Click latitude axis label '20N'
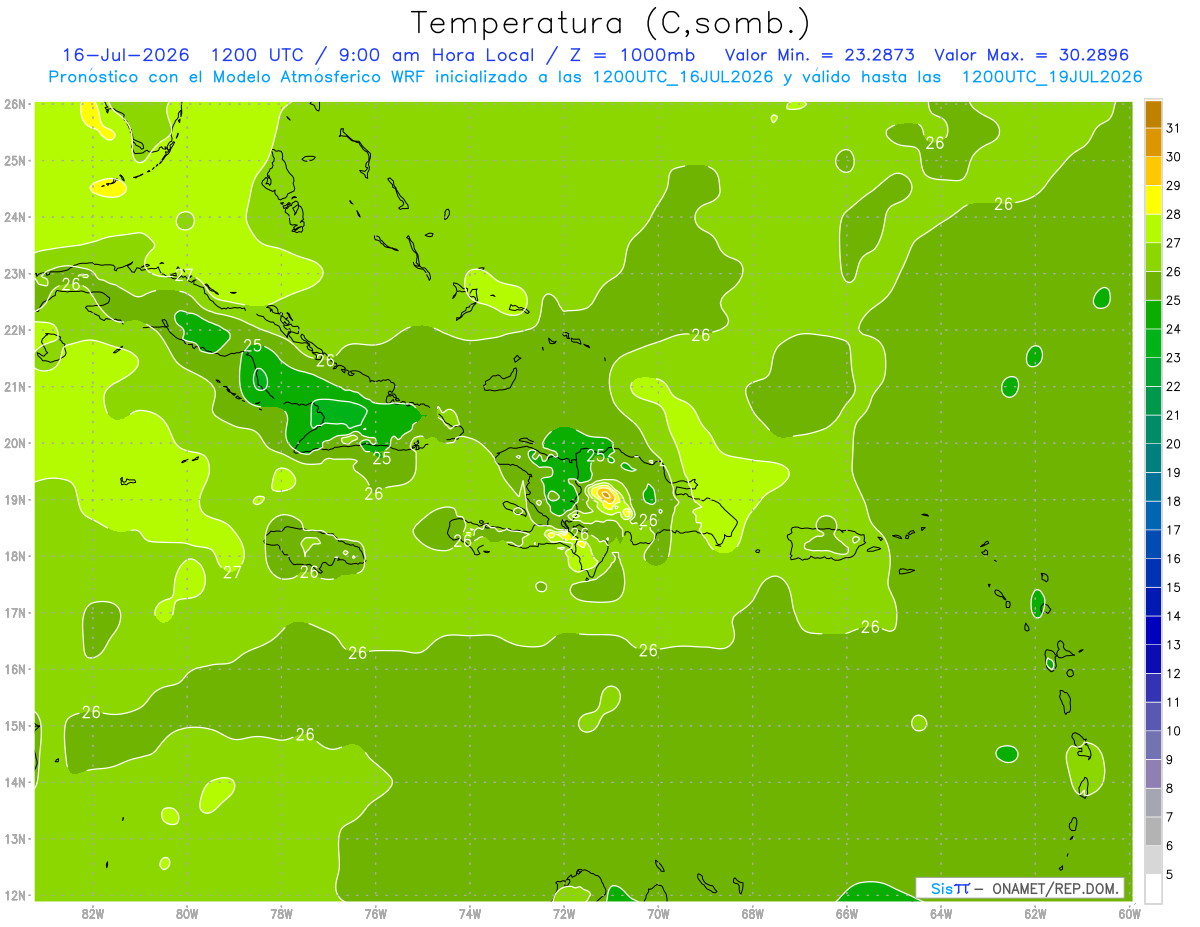 click(x=15, y=443)
